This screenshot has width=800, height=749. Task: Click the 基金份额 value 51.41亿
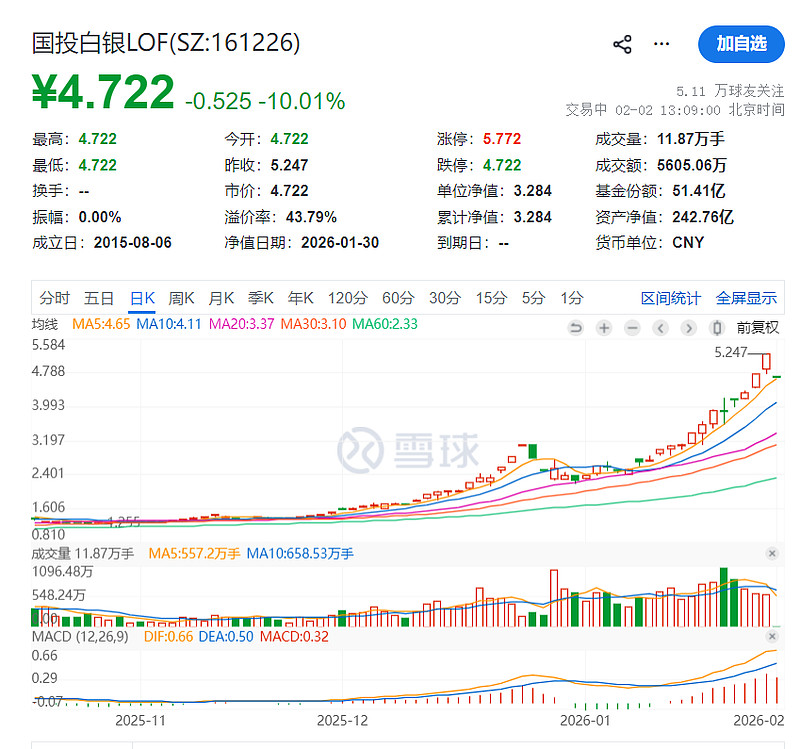(x=699, y=191)
